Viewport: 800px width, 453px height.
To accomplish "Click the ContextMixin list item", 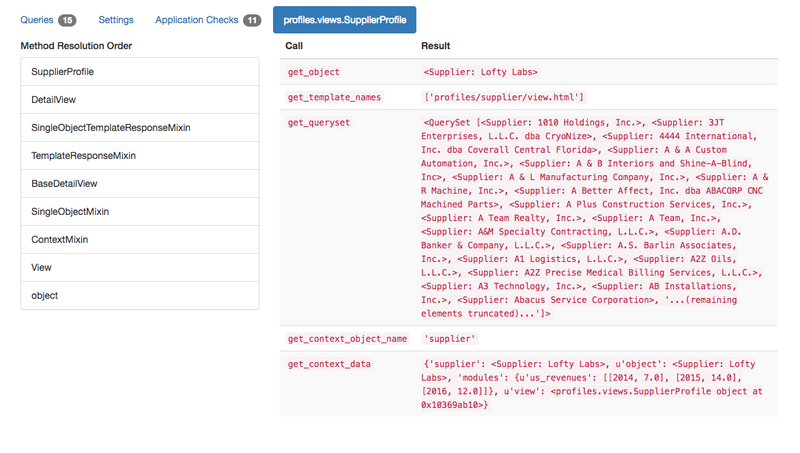I will pyautogui.click(x=139, y=240).
